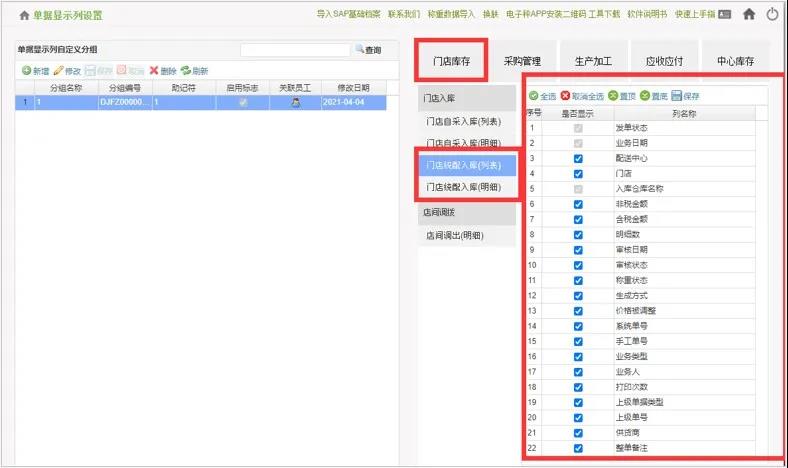Screen dimensions: 788x468
Task: Switch to the 生产加工 tab
Action: point(593,61)
